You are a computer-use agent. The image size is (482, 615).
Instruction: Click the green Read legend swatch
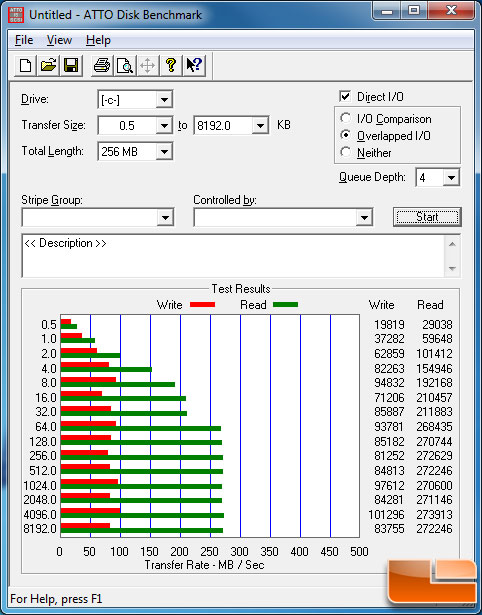(286, 304)
